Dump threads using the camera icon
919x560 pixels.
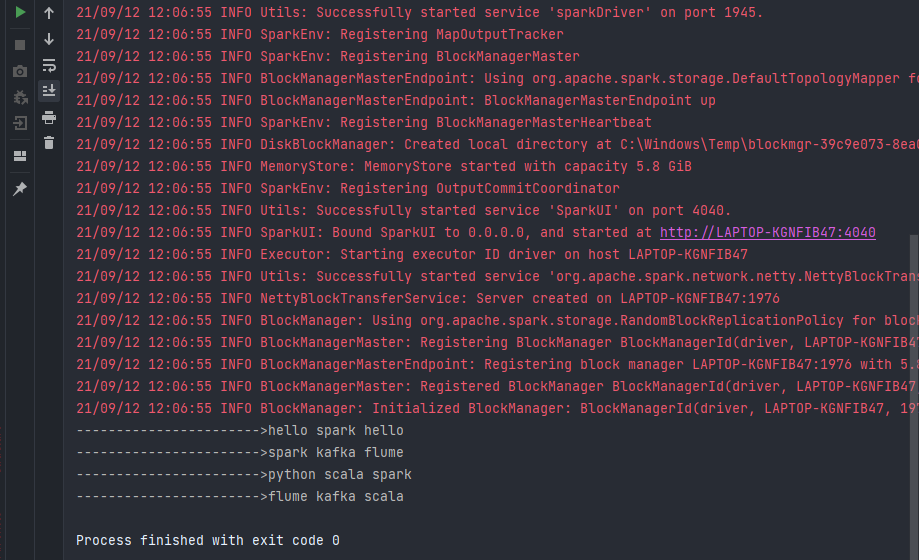(20, 72)
